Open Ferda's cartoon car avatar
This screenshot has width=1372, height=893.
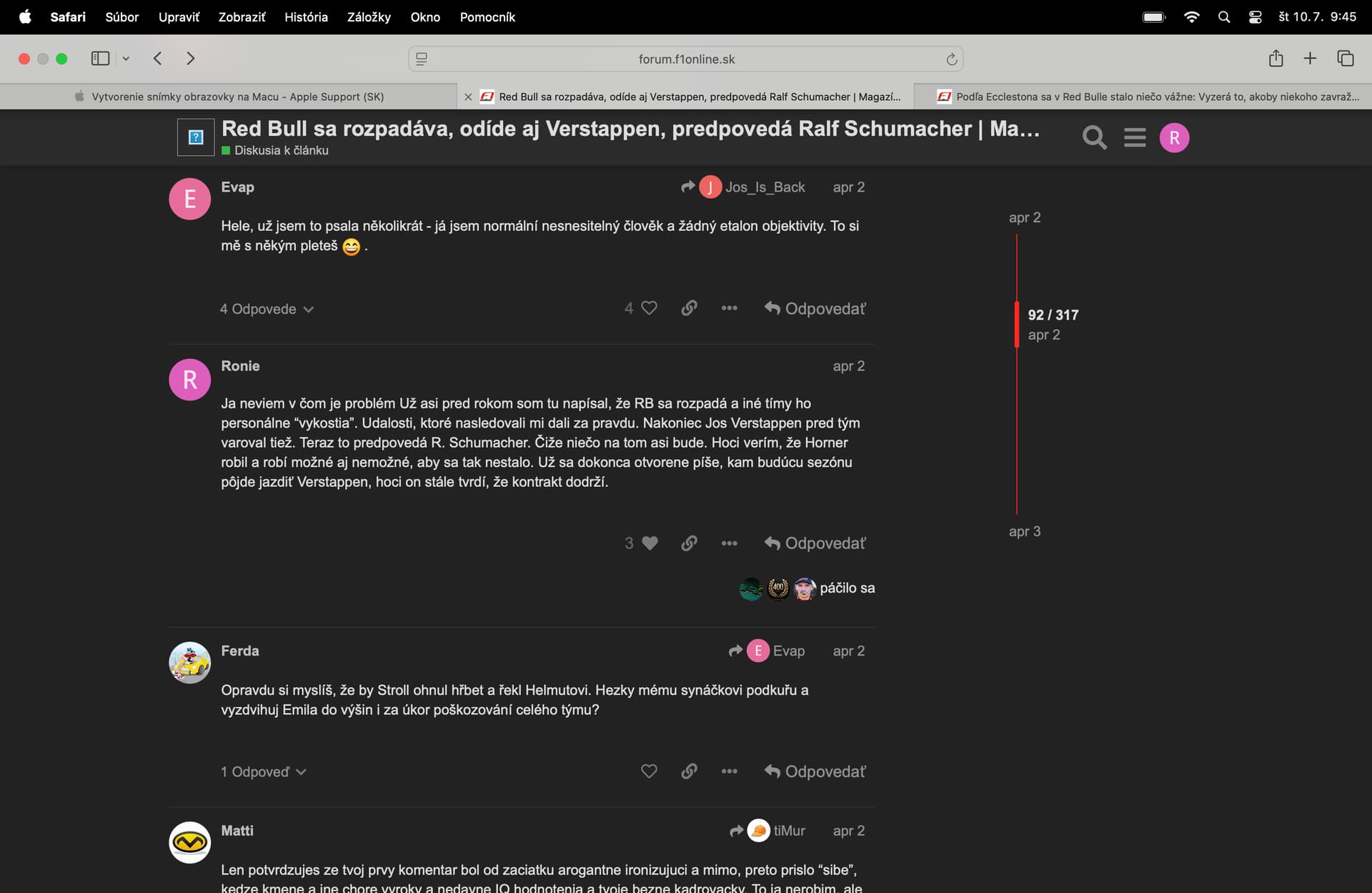[189, 663]
